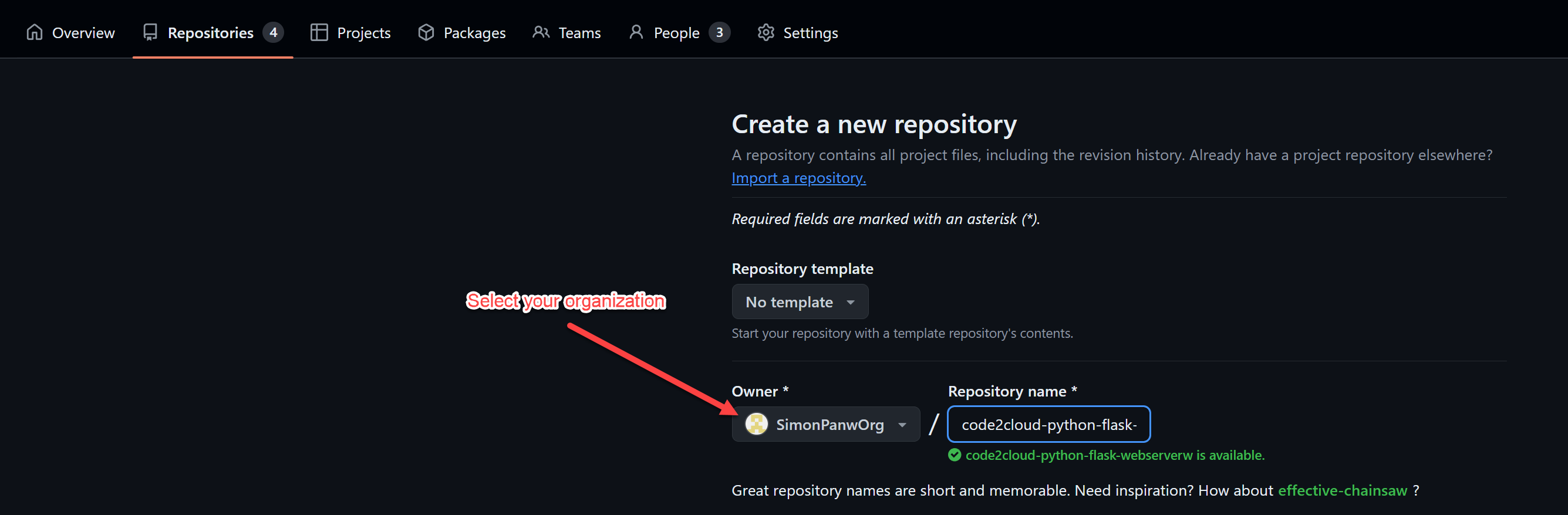Click the Start your repository with template hint

(x=902, y=333)
